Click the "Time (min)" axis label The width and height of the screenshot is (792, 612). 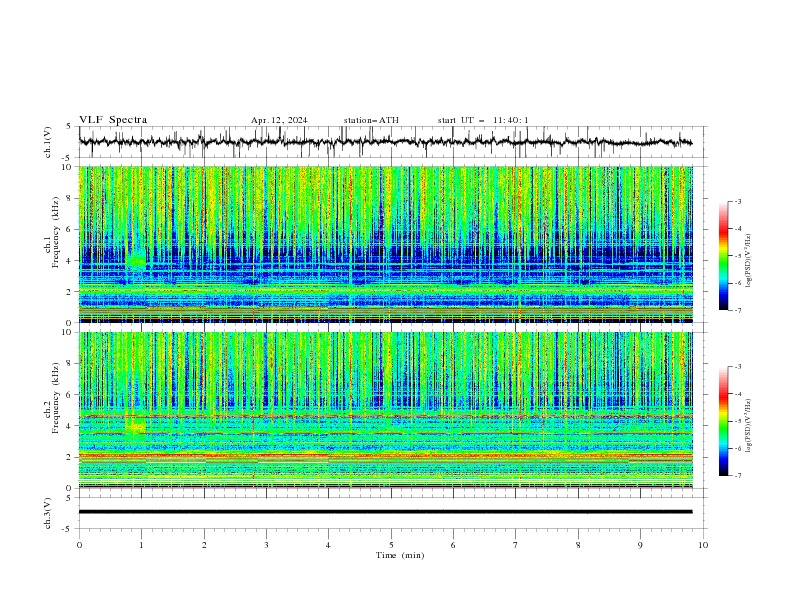click(400, 555)
